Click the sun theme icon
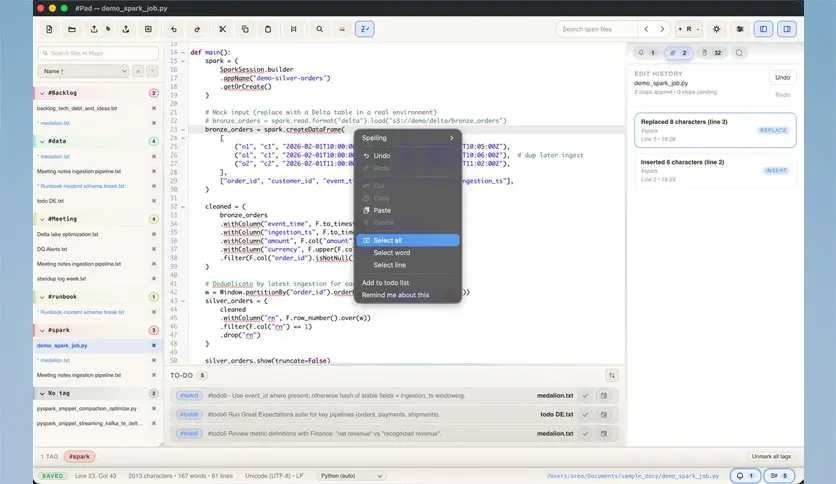836x484 pixels. (x=717, y=29)
